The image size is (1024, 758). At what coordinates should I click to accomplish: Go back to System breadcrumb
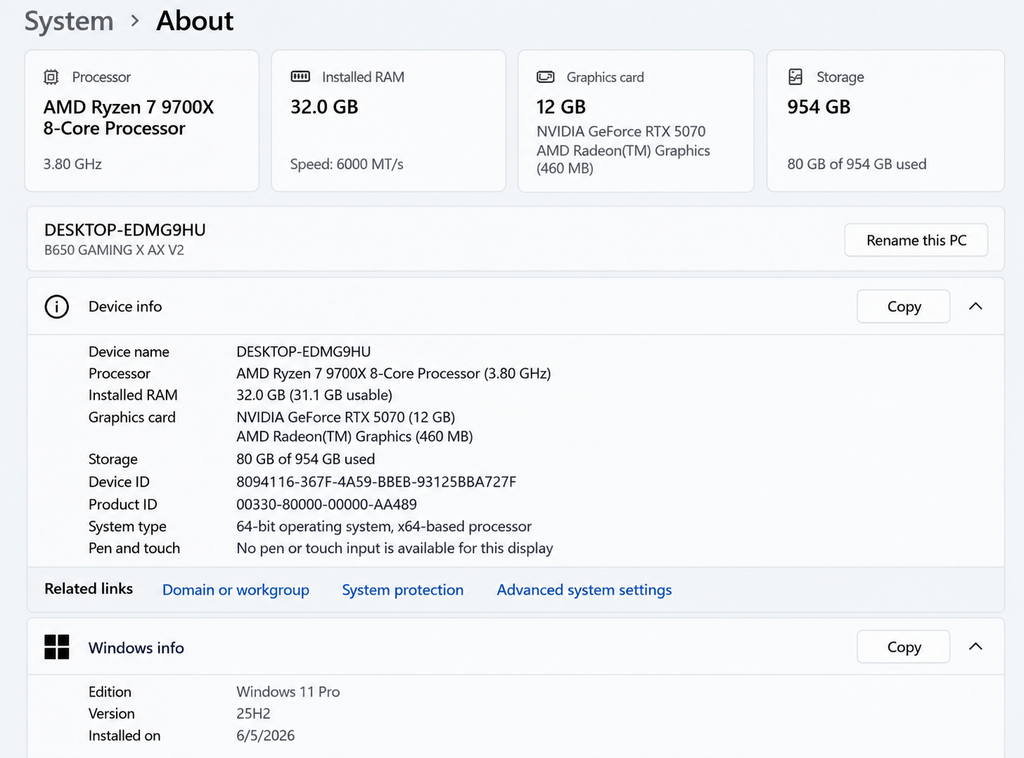[69, 21]
